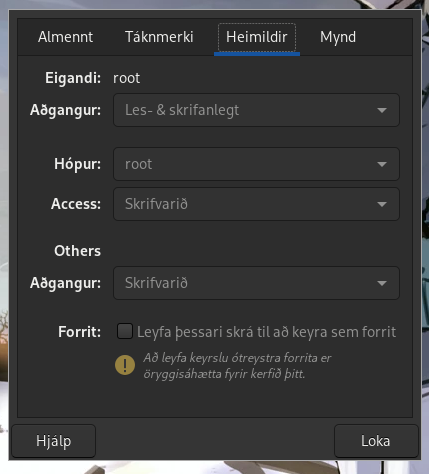Click the Forrit label
429x474 pixels.
[79, 332]
